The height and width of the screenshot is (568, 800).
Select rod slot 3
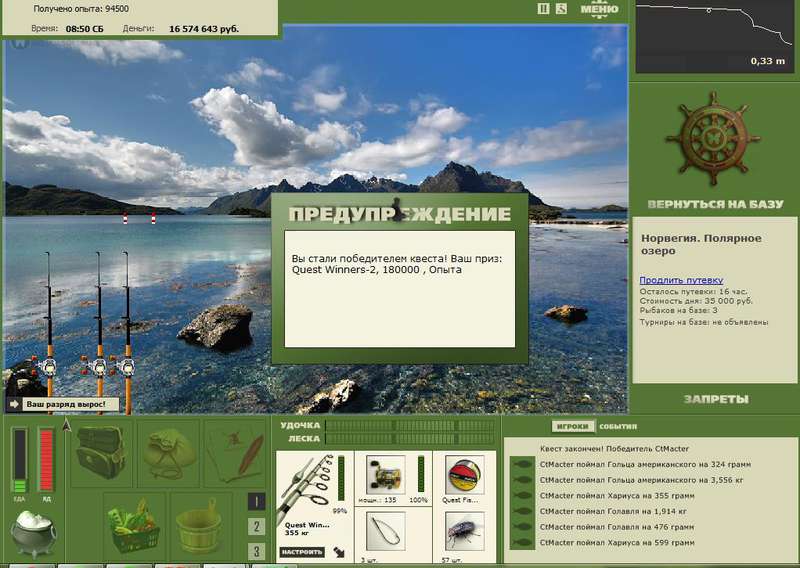pyautogui.click(x=256, y=551)
